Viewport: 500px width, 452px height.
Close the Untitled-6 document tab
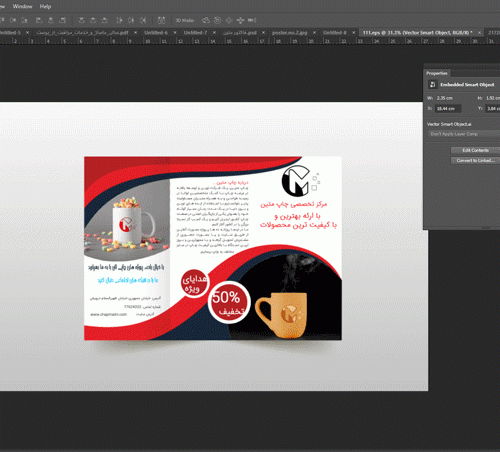[175, 33]
